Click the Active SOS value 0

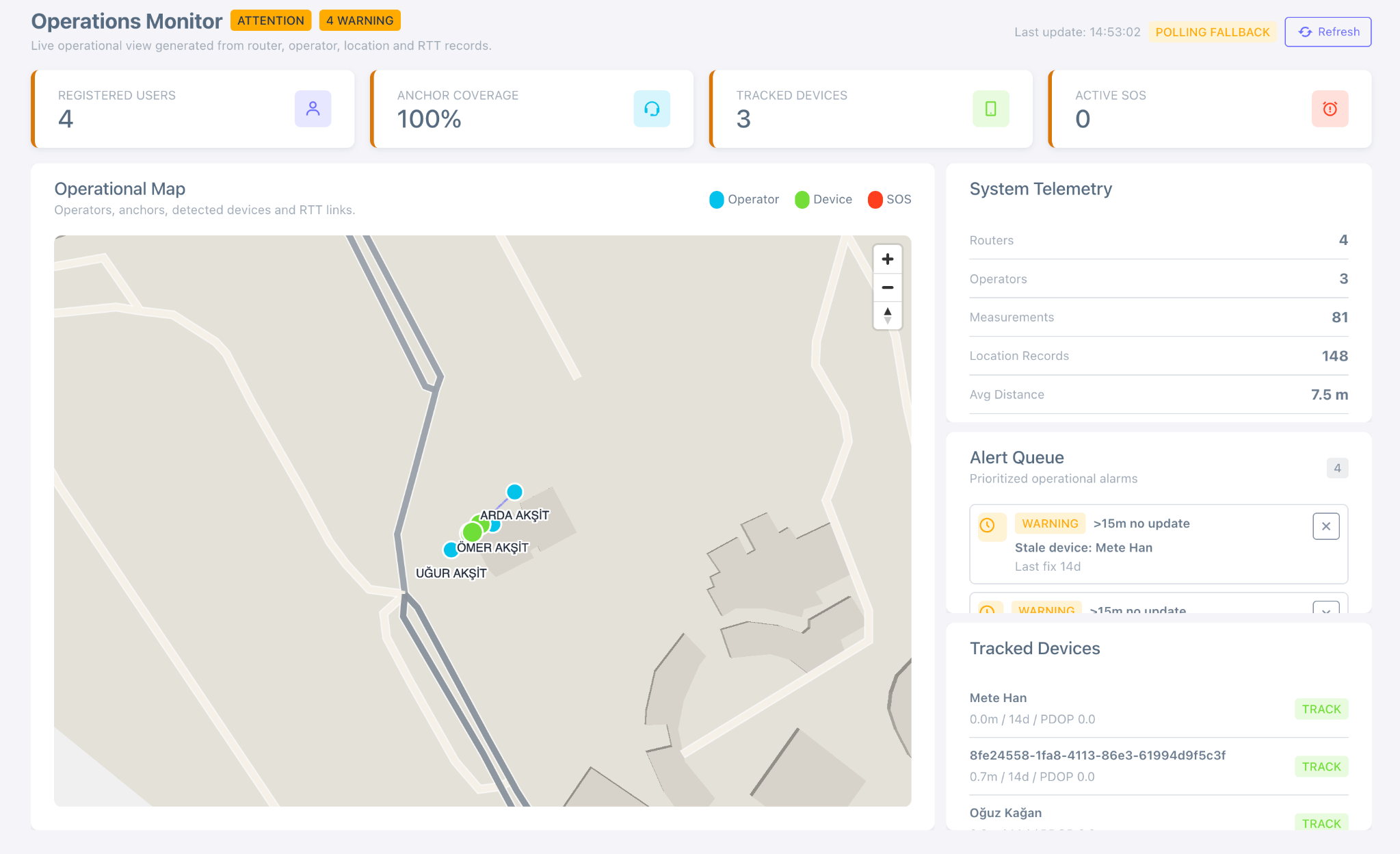coord(1083,119)
